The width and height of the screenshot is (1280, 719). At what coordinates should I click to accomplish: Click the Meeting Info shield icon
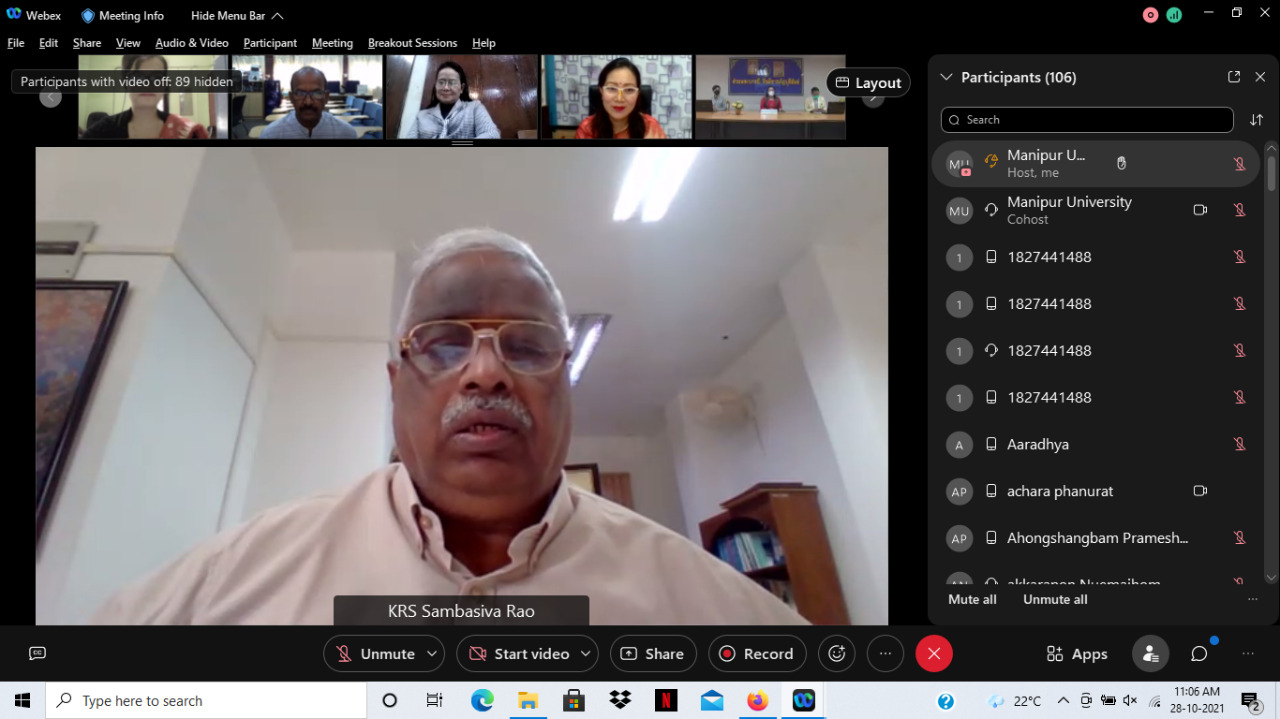[x=88, y=16]
